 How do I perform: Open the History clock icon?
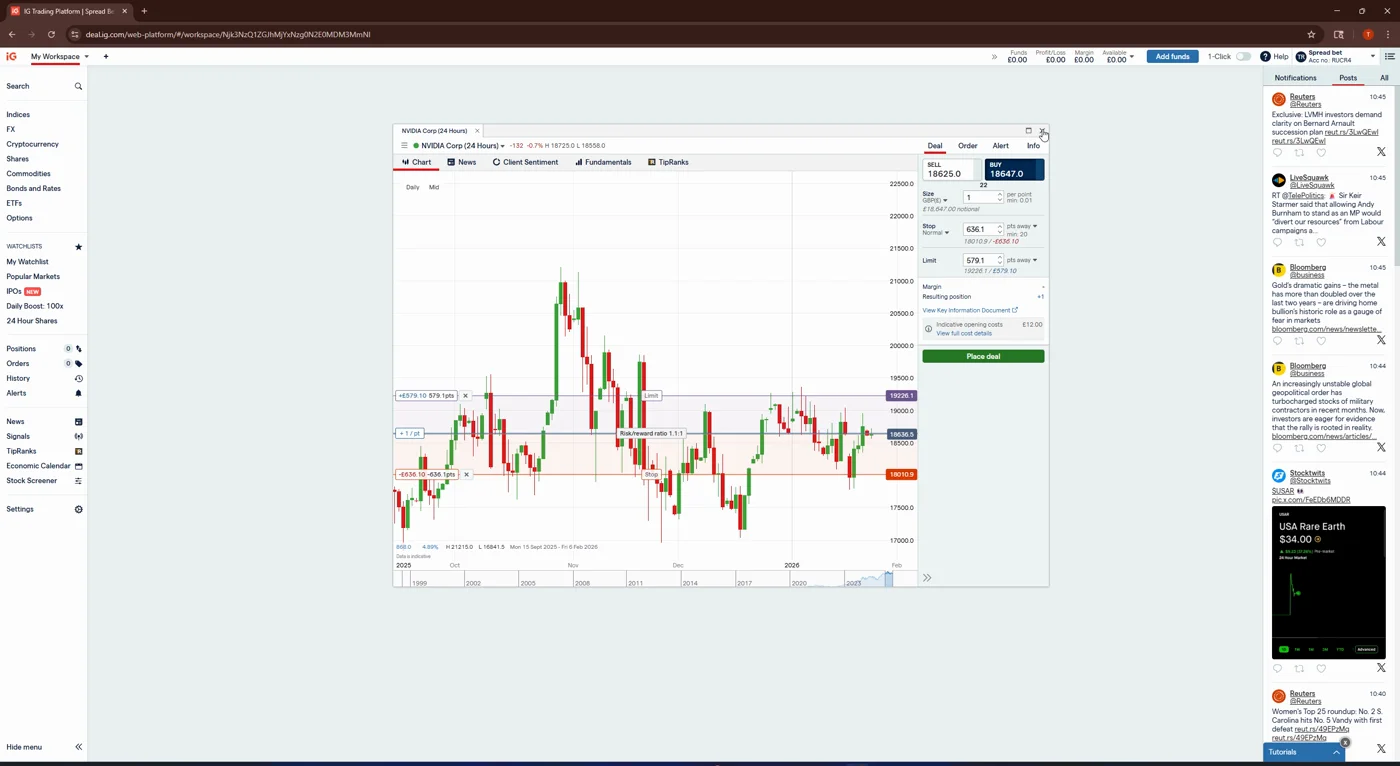click(x=78, y=378)
